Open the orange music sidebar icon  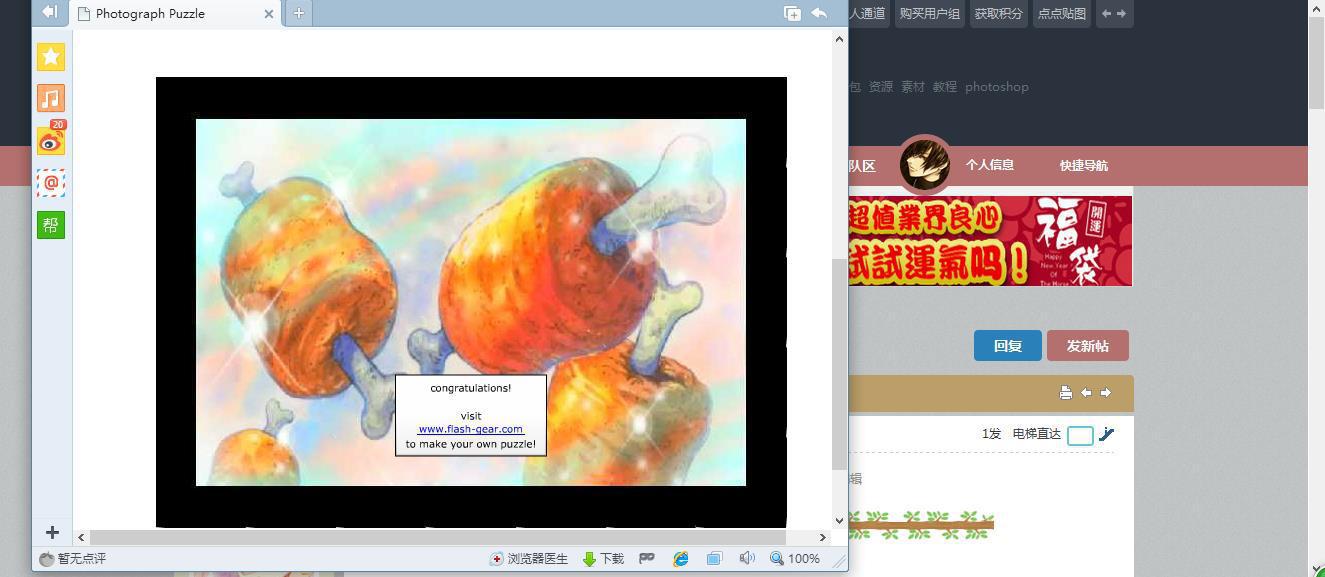(51, 98)
